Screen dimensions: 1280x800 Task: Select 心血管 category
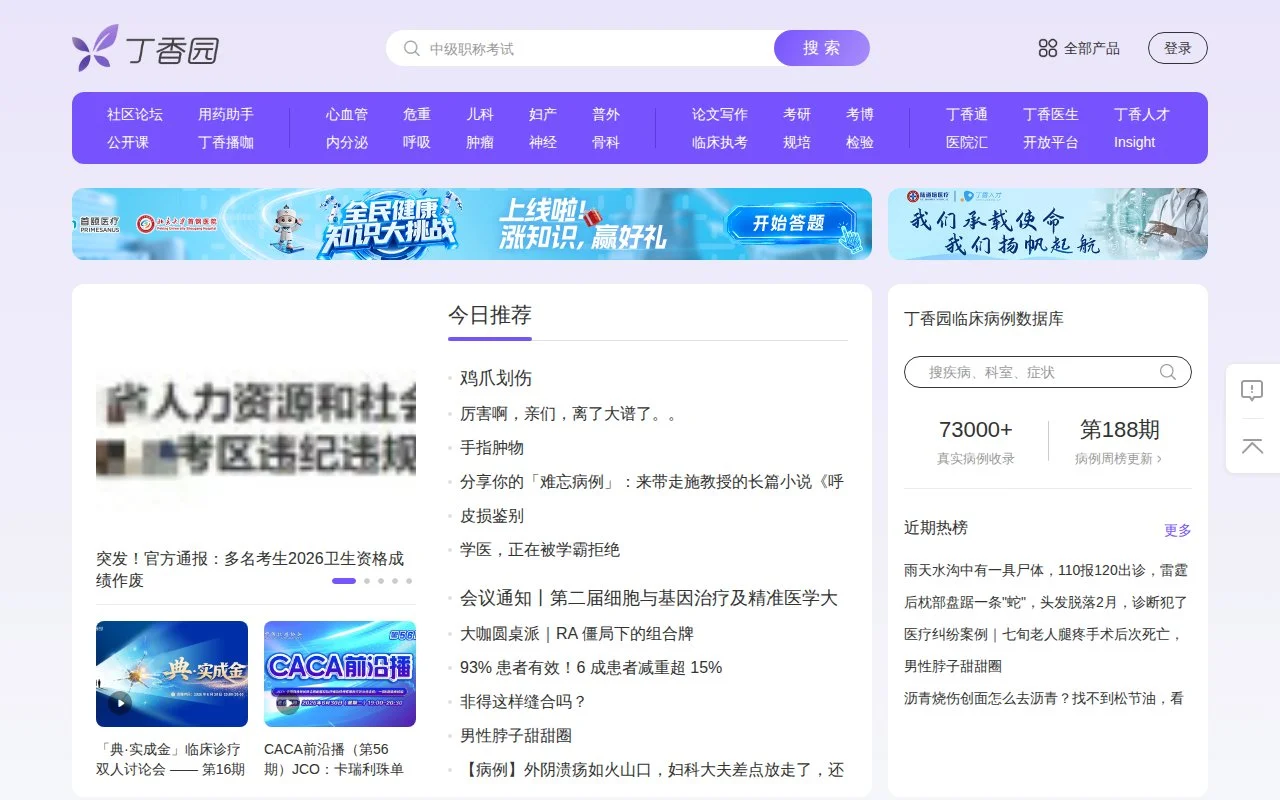pyautogui.click(x=347, y=114)
